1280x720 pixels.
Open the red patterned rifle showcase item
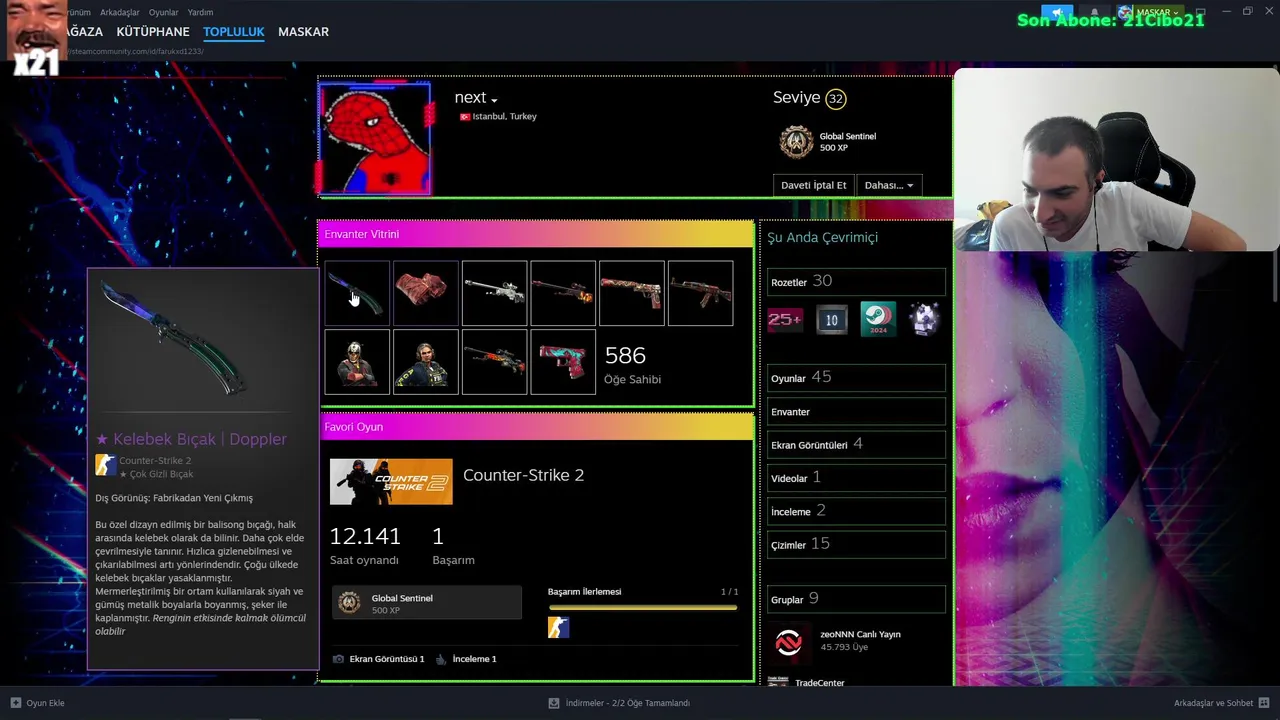(632, 293)
